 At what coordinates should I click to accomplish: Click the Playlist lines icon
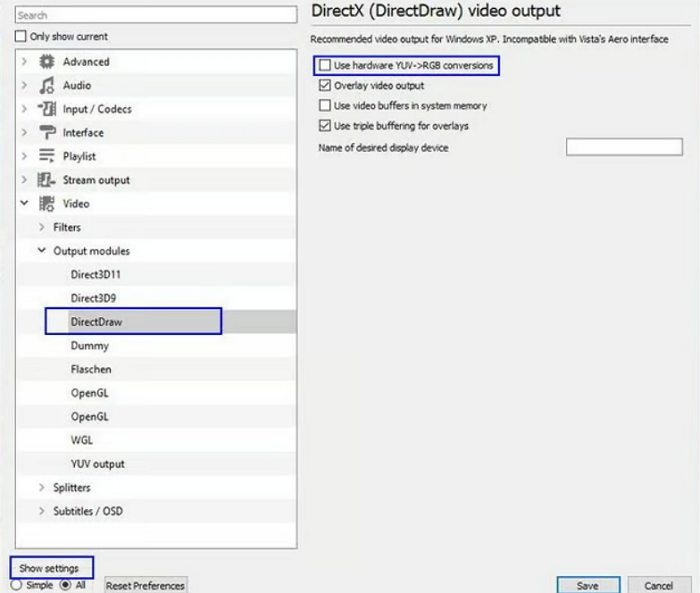click(46, 156)
